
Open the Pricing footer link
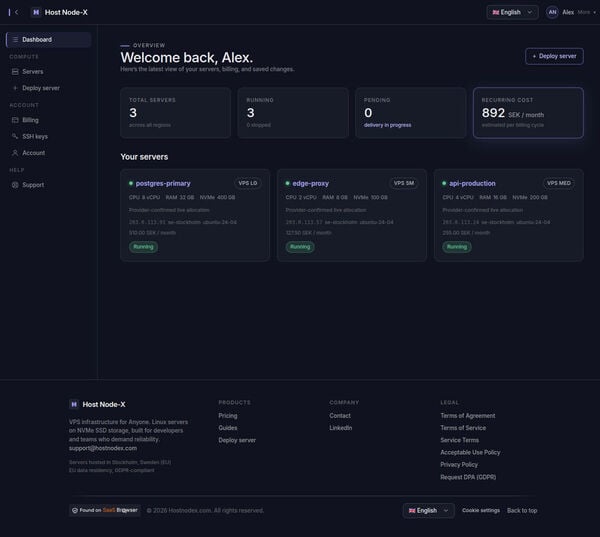[228, 416]
